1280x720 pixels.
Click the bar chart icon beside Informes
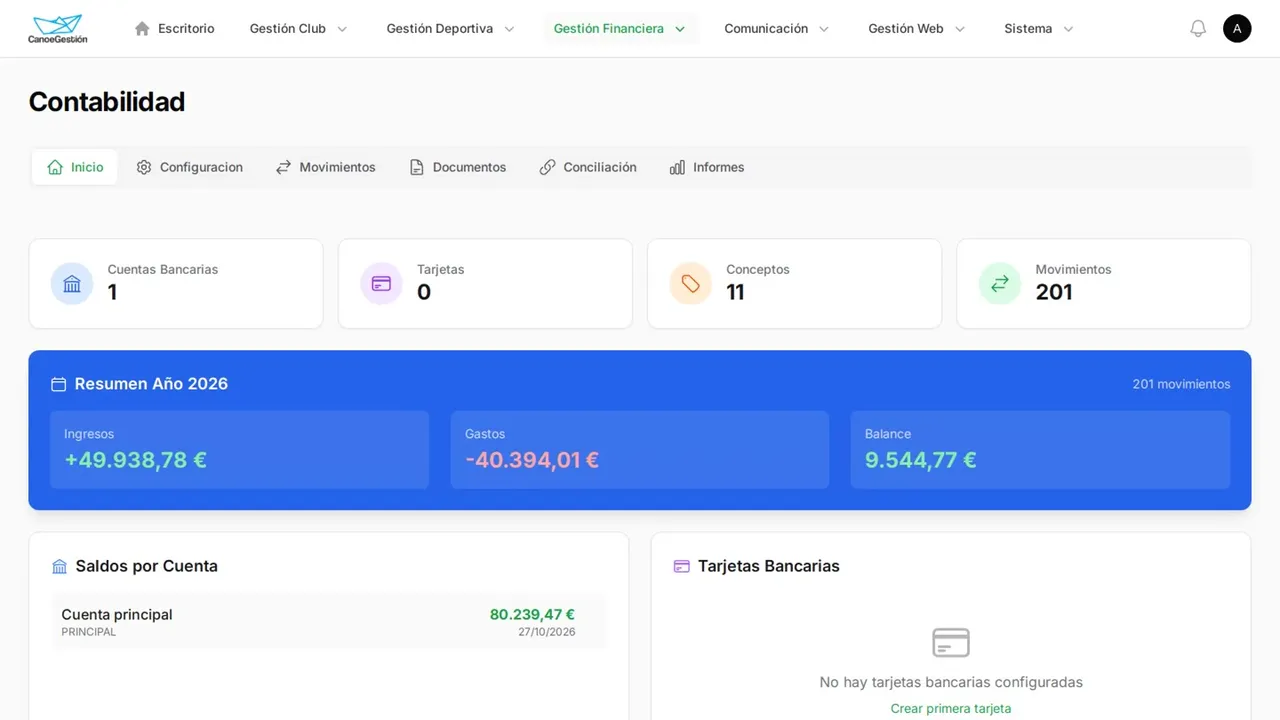(677, 167)
